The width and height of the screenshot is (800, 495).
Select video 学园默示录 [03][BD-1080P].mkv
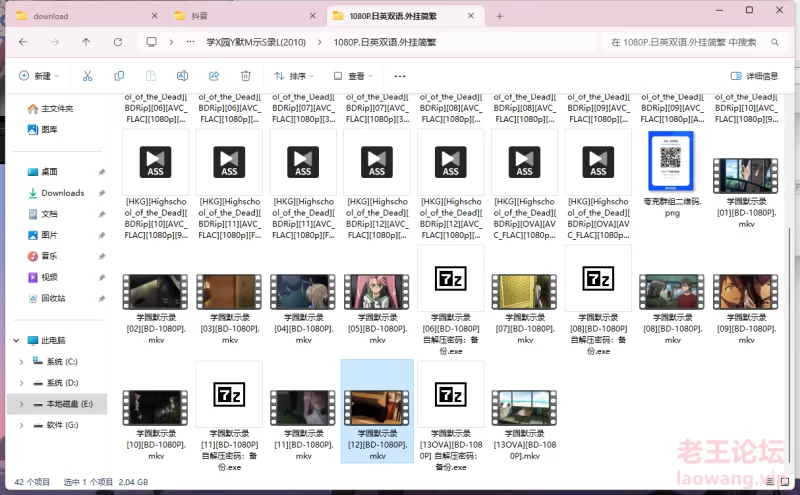click(x=229, y=308)
